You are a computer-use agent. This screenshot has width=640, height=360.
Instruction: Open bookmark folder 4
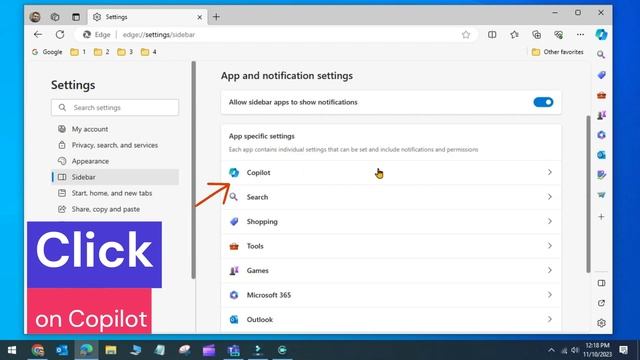149,52
